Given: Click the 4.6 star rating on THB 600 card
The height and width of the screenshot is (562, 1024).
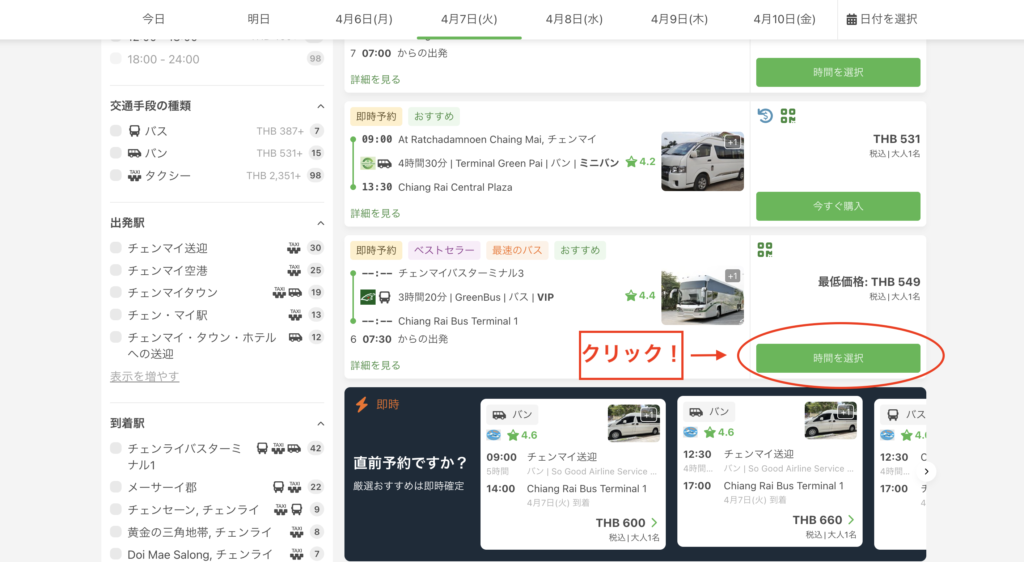Looking at the screenshot, I should (x=522, y=435).
